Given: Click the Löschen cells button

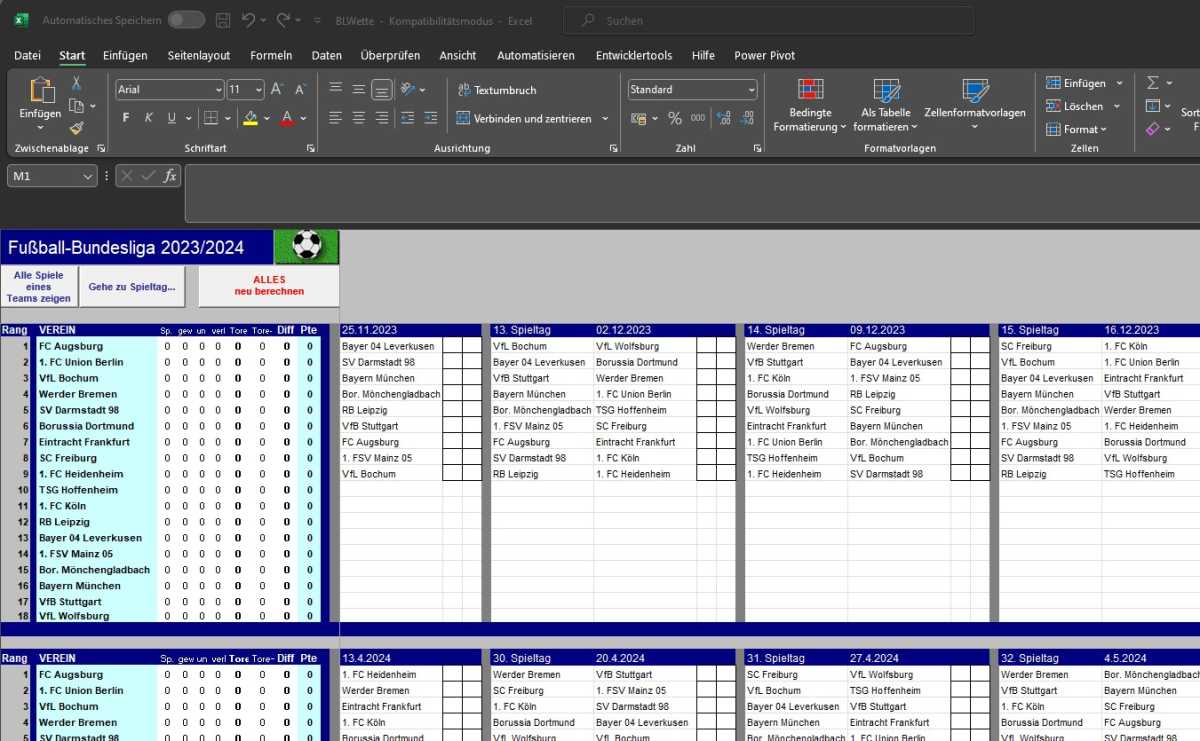Looking at the screenshot, I should click(x=1076, y=106).
